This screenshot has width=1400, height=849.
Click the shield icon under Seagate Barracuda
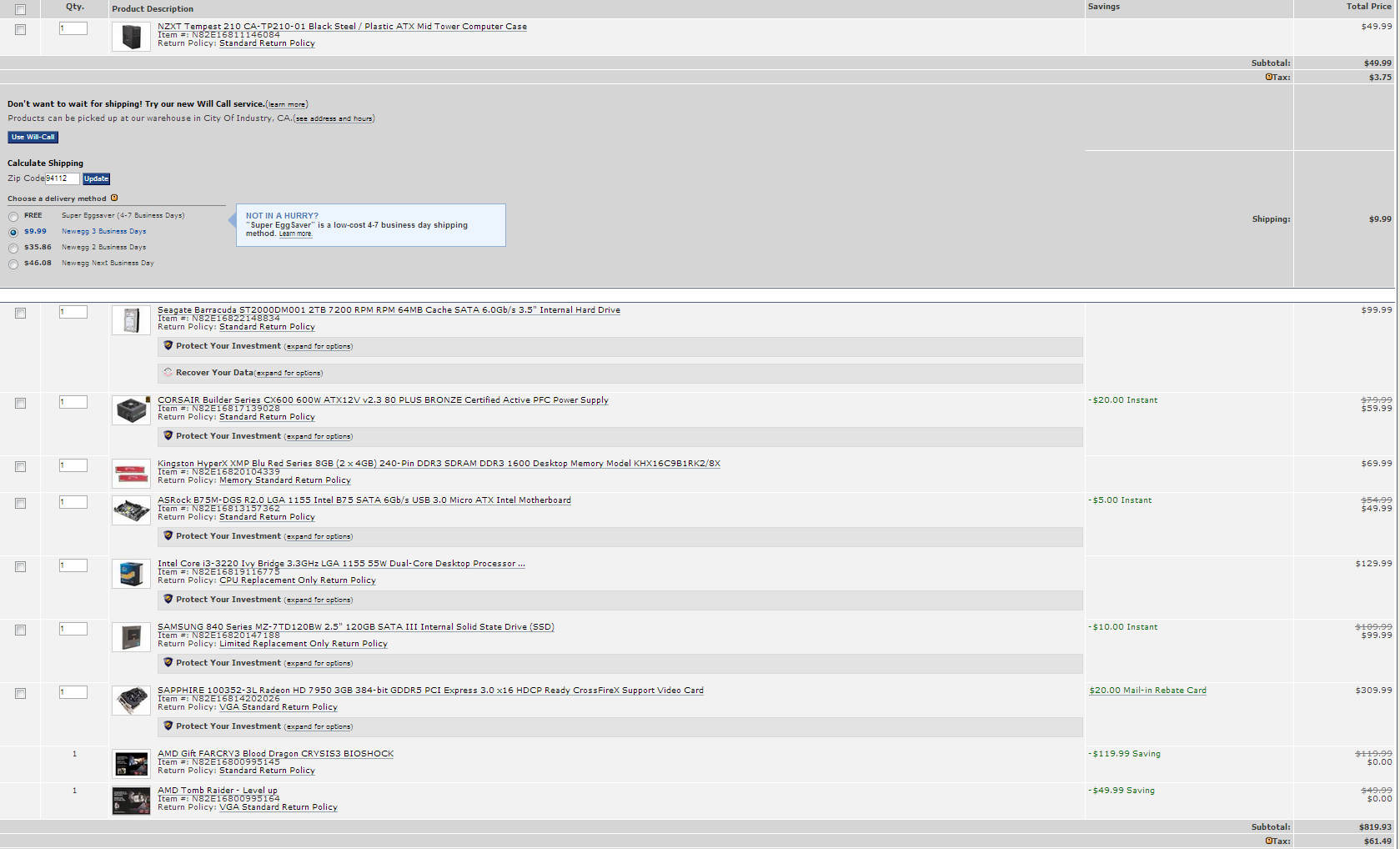(x=168, y=345)
